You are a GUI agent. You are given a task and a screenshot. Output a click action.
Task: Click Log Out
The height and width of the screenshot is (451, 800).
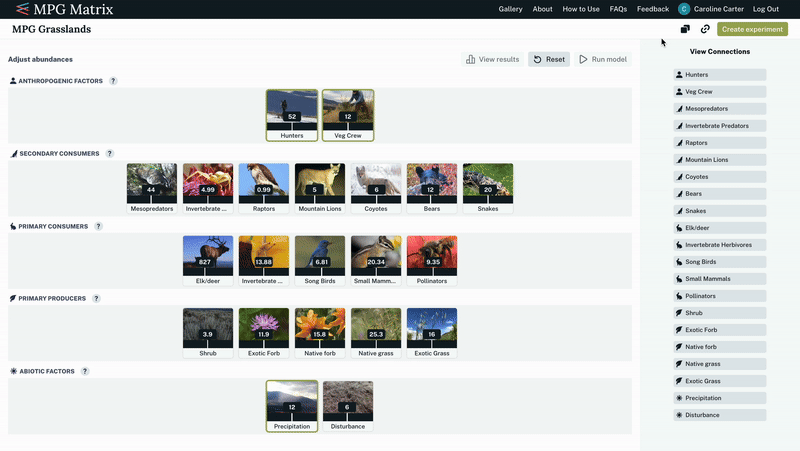coord(766,9)
